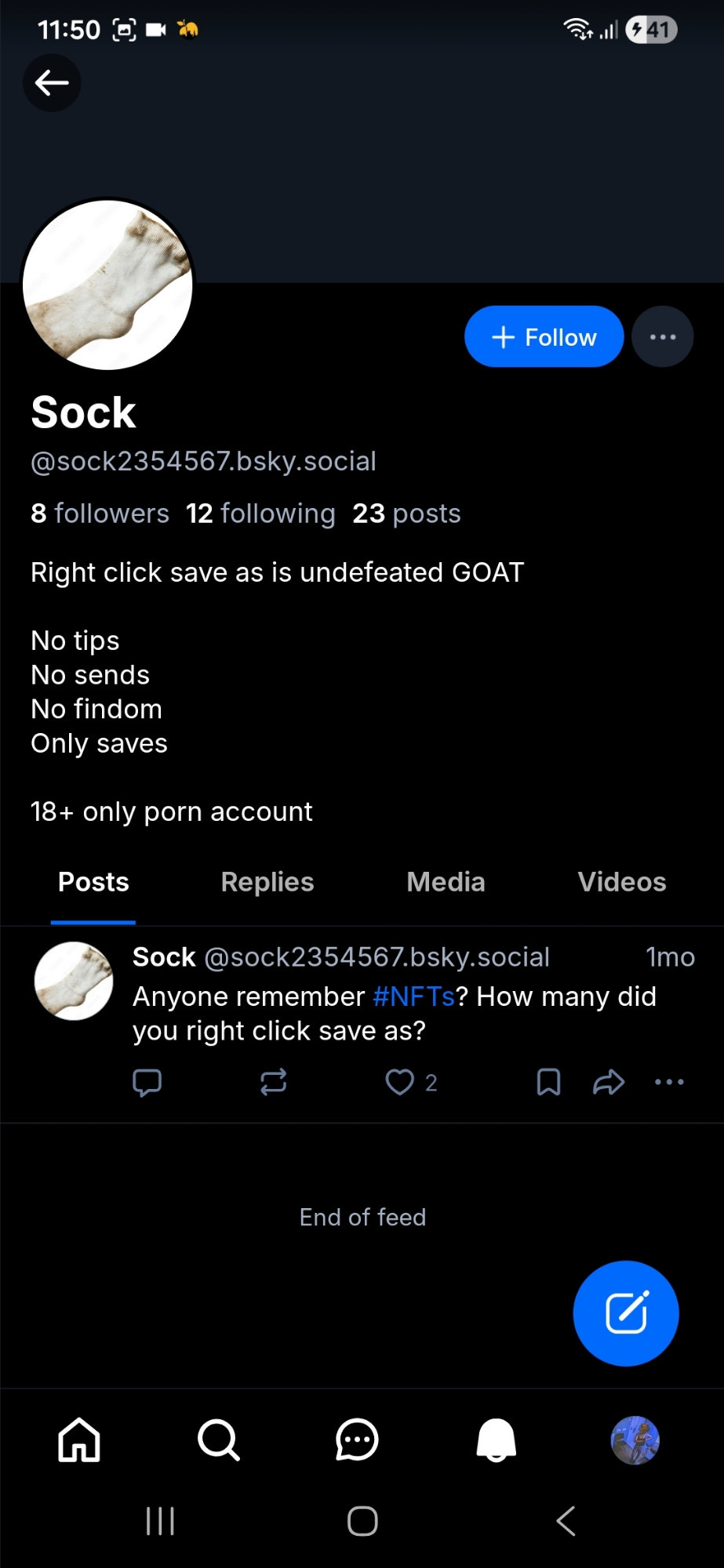Bookmark the NFTs post
Screen dimensions: 724x1568
(x=548, y=1082)
